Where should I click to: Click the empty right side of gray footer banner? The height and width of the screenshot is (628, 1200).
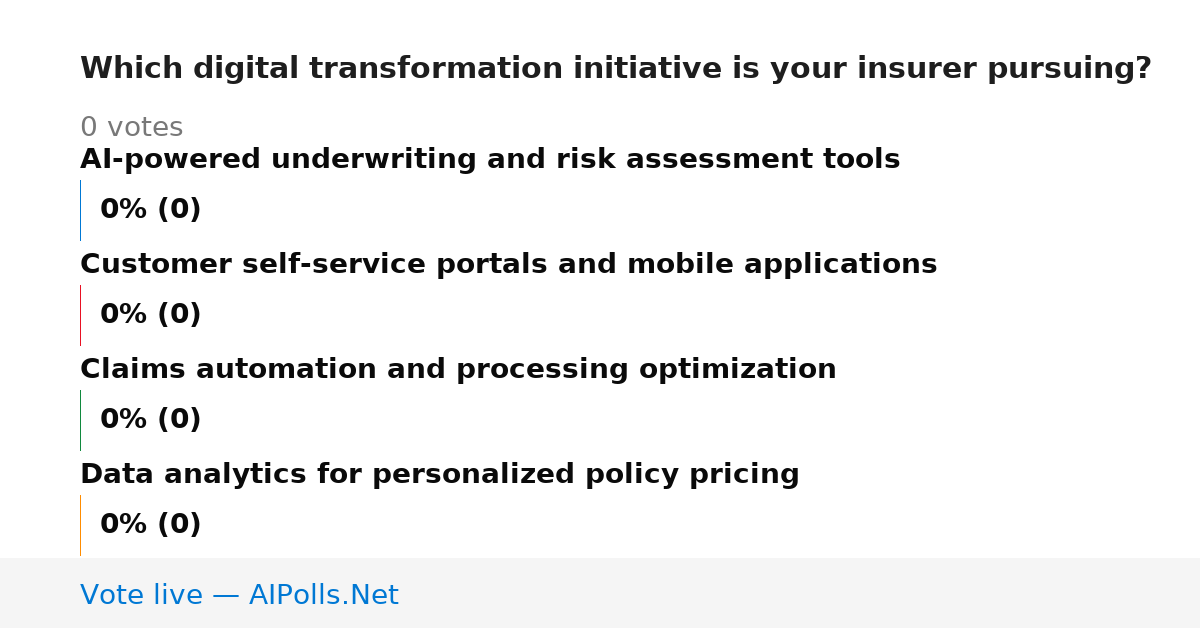click(800, 593)
